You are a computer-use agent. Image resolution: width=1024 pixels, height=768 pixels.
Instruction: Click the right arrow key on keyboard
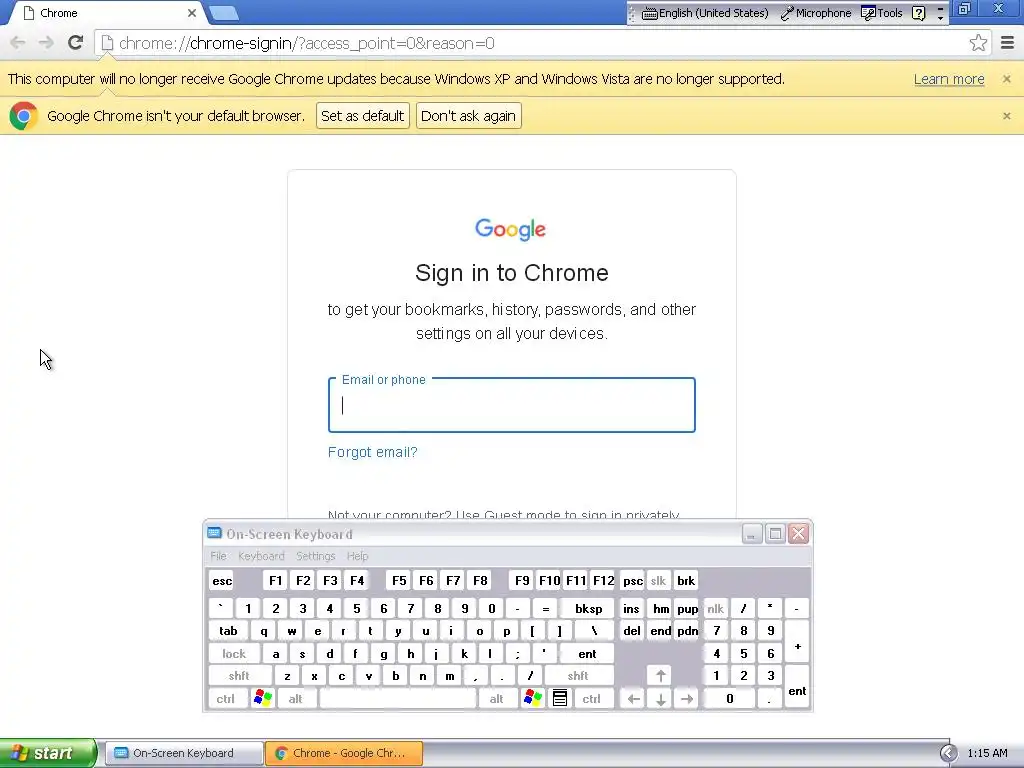tap(687, 699)
